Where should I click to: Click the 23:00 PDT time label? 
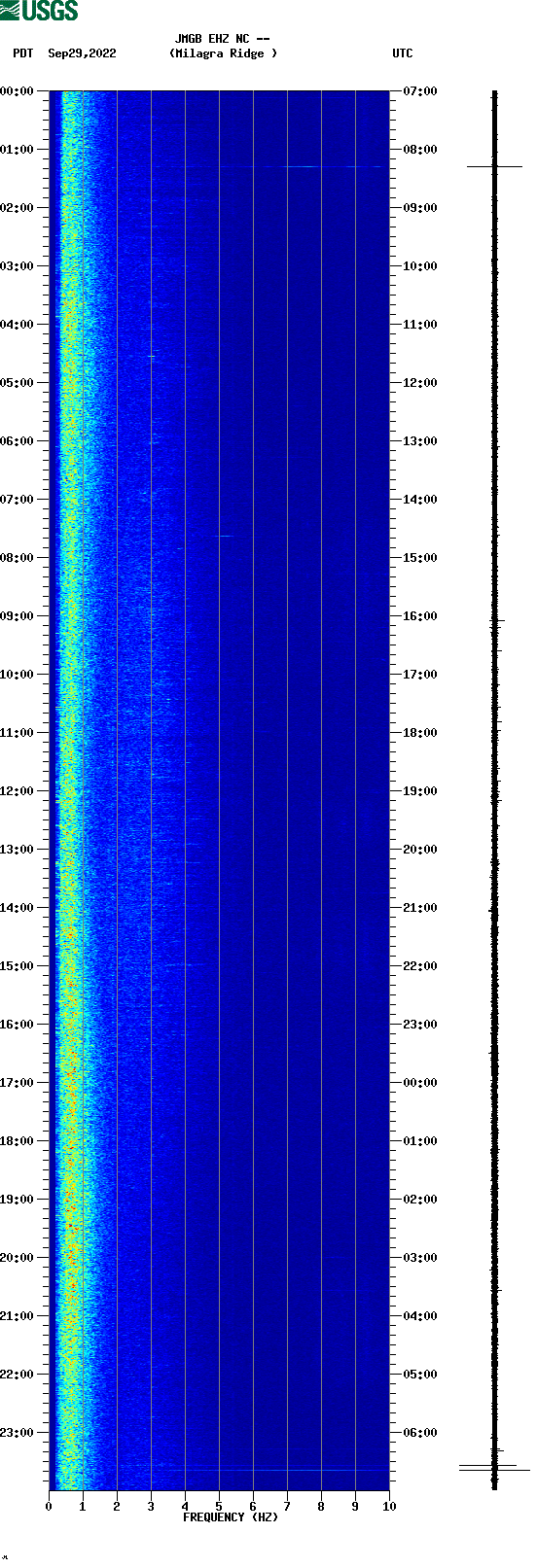18,1433
